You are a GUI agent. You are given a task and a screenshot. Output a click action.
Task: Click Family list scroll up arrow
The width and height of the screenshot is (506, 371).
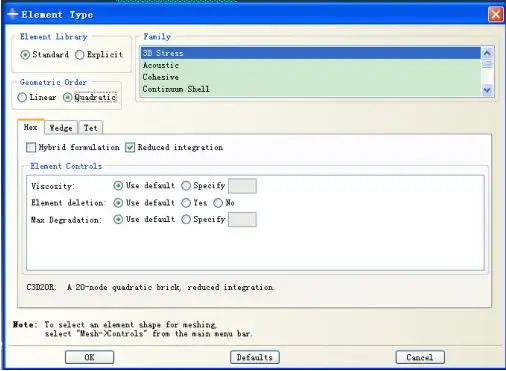pos(487,53)
